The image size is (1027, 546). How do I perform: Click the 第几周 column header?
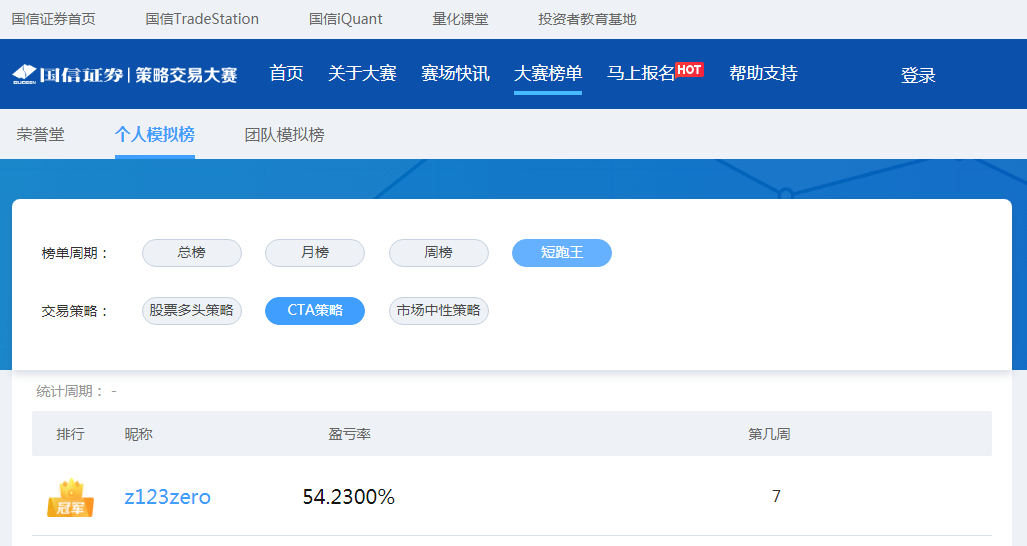point(769,434)
